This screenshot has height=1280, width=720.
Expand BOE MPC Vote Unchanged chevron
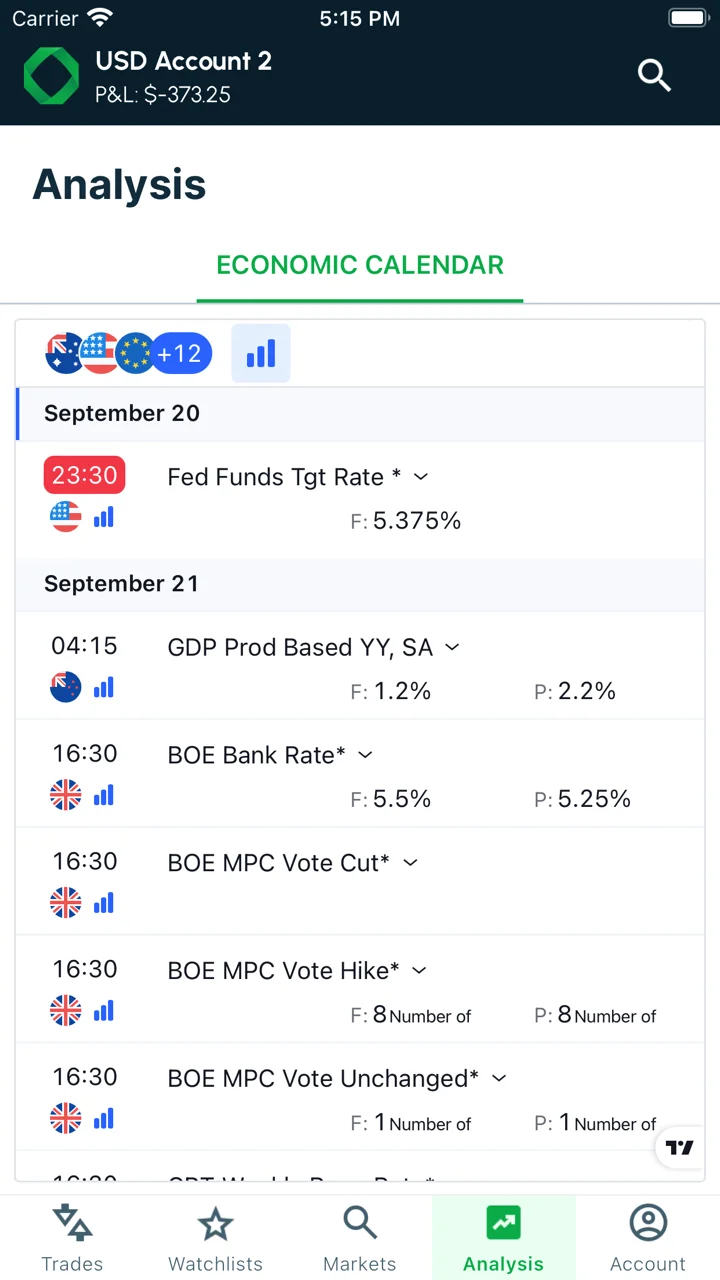coord(499,1078)
